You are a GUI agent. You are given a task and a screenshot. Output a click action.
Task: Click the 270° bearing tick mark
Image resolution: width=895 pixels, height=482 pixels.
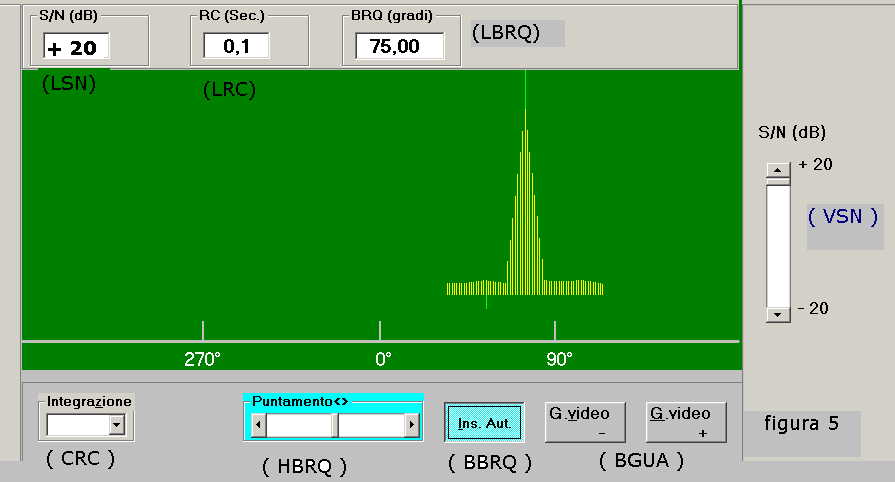coord(203,331)
